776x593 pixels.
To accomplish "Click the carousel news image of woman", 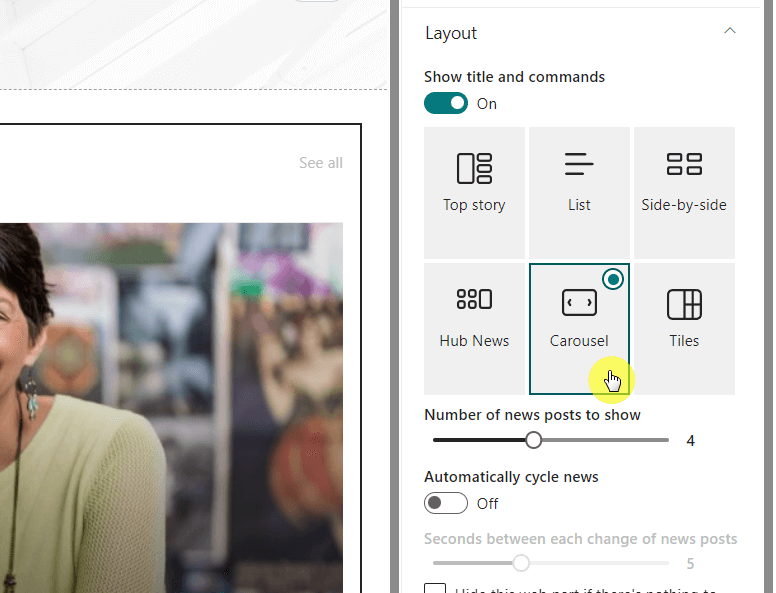I will pyautogui.click(x=171, y=408).
